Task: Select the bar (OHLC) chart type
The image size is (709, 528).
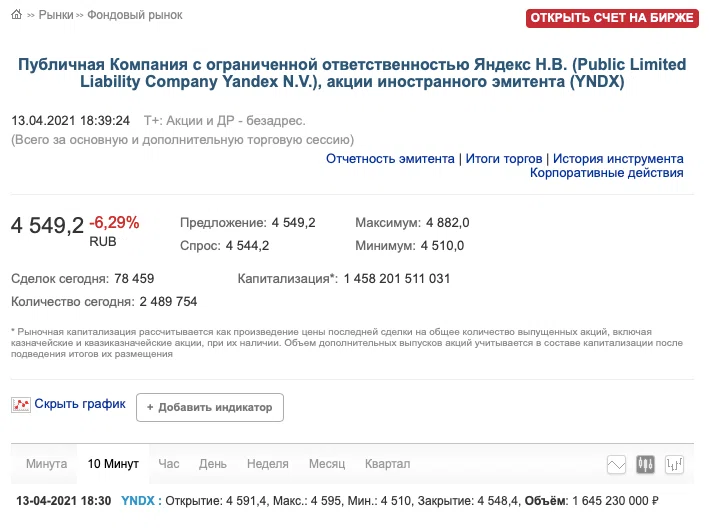Action: (x=675, y=465)
